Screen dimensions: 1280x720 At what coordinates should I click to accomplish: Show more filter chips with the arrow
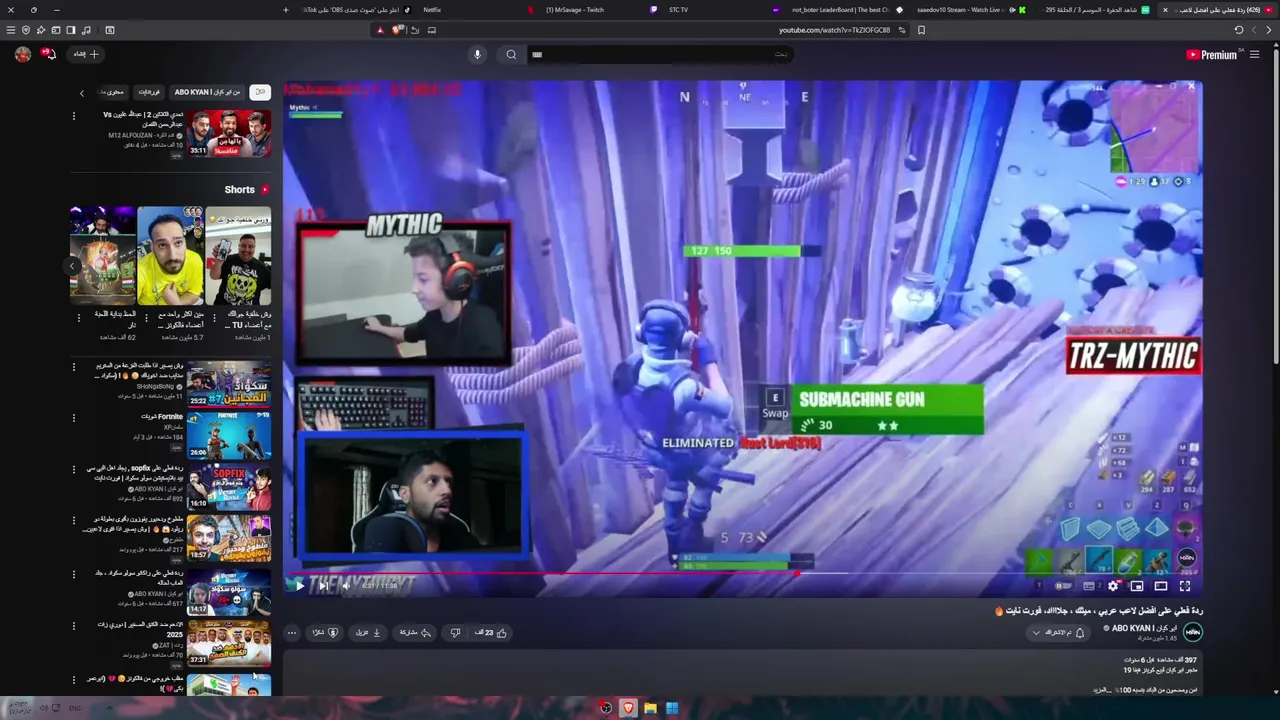[x=82, y=93]
